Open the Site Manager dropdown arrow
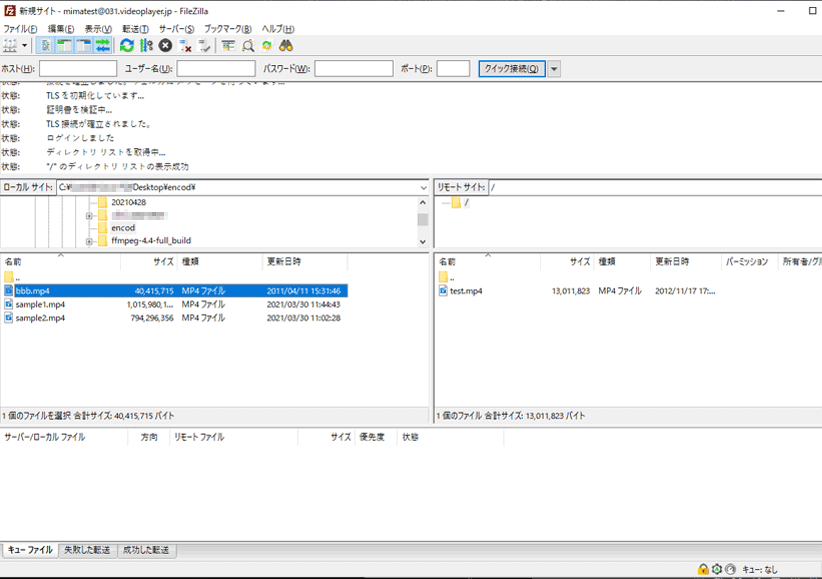This screenshot has height=579, width=822. pyautogui.click(x=25, y=46)
